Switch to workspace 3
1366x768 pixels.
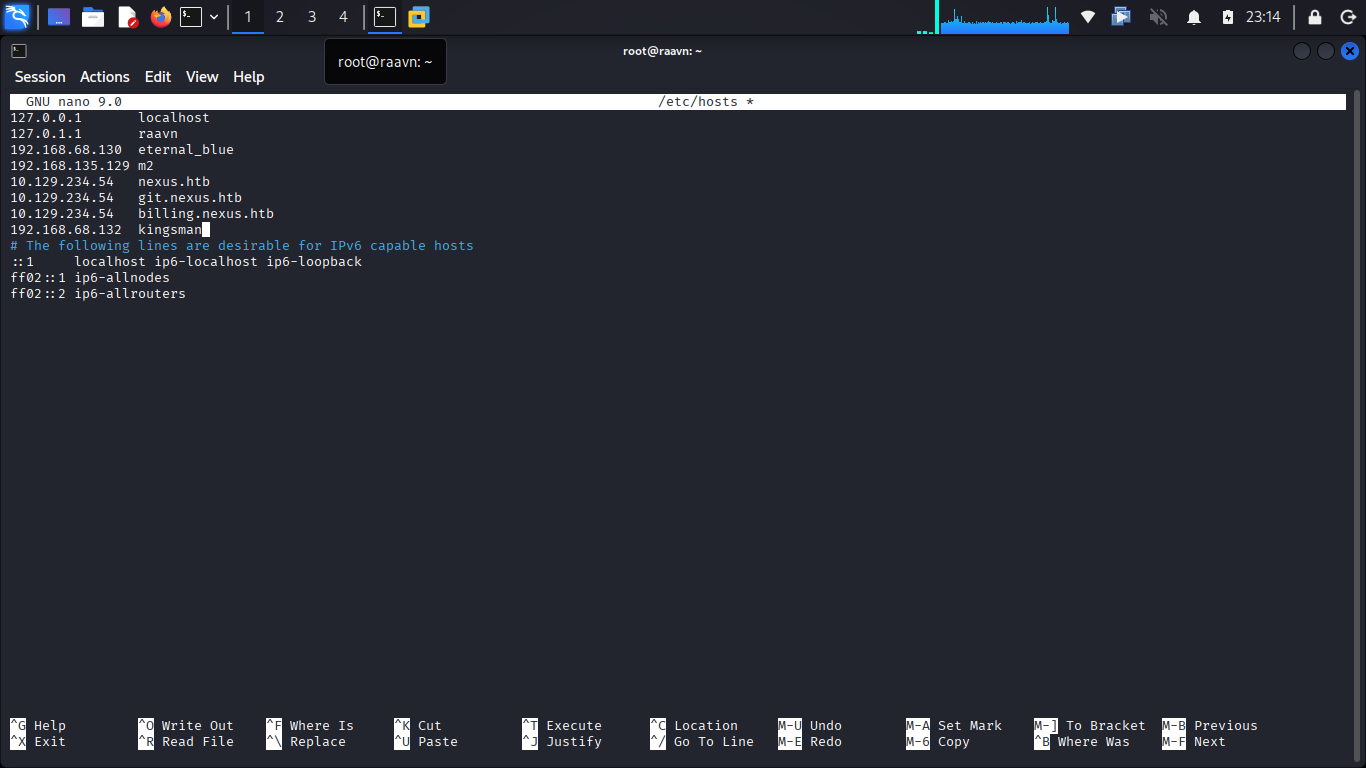click(312, 17)
